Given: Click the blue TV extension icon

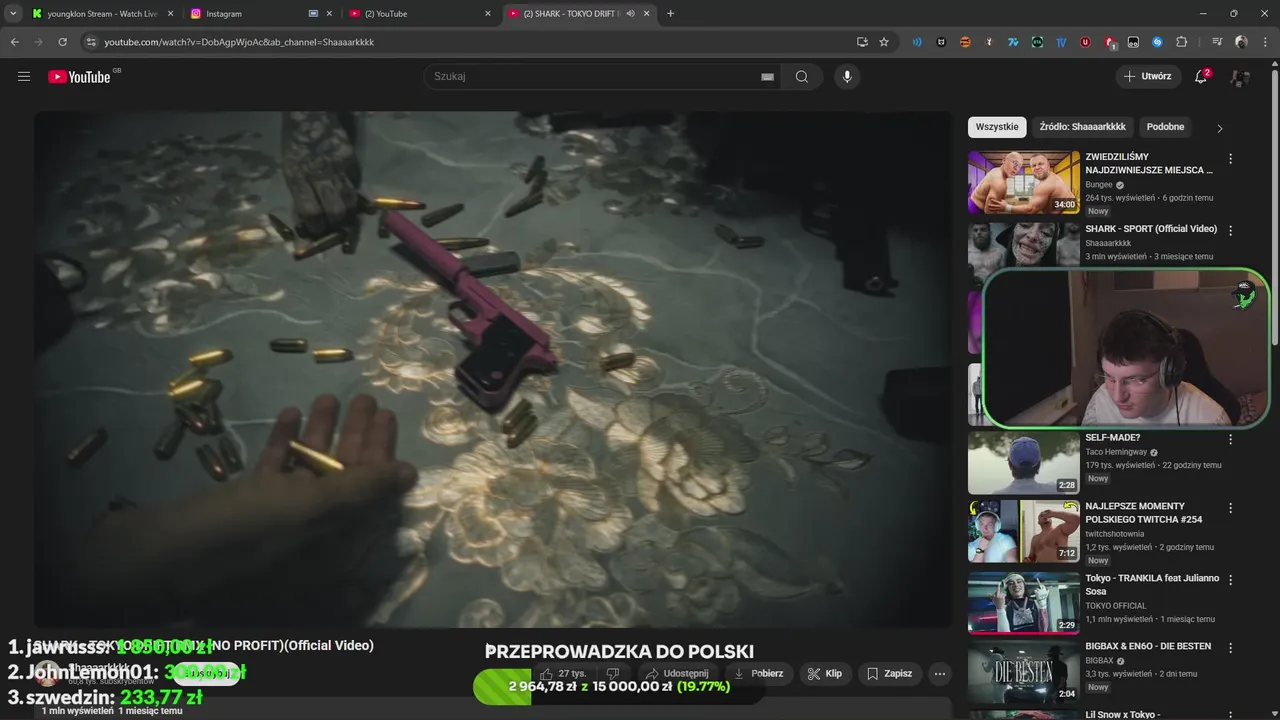Looking at the screenshot, I should [1061, 42].
